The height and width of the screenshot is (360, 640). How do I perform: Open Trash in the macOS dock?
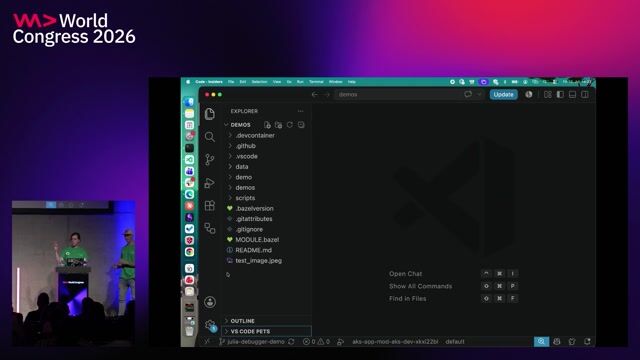(x=189, y=331)
